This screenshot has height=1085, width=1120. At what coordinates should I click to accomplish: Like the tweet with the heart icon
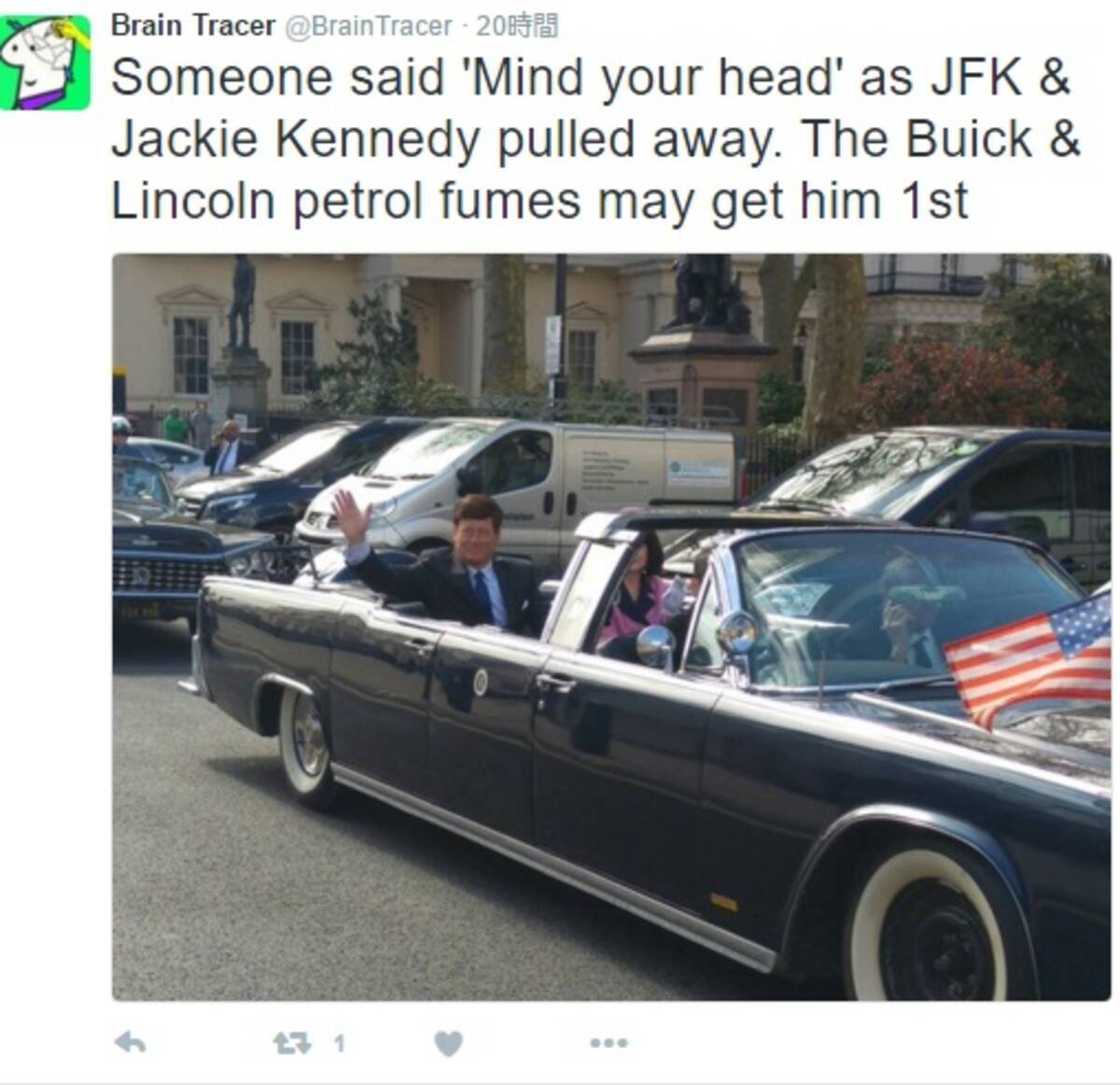tap(449, 1043)
